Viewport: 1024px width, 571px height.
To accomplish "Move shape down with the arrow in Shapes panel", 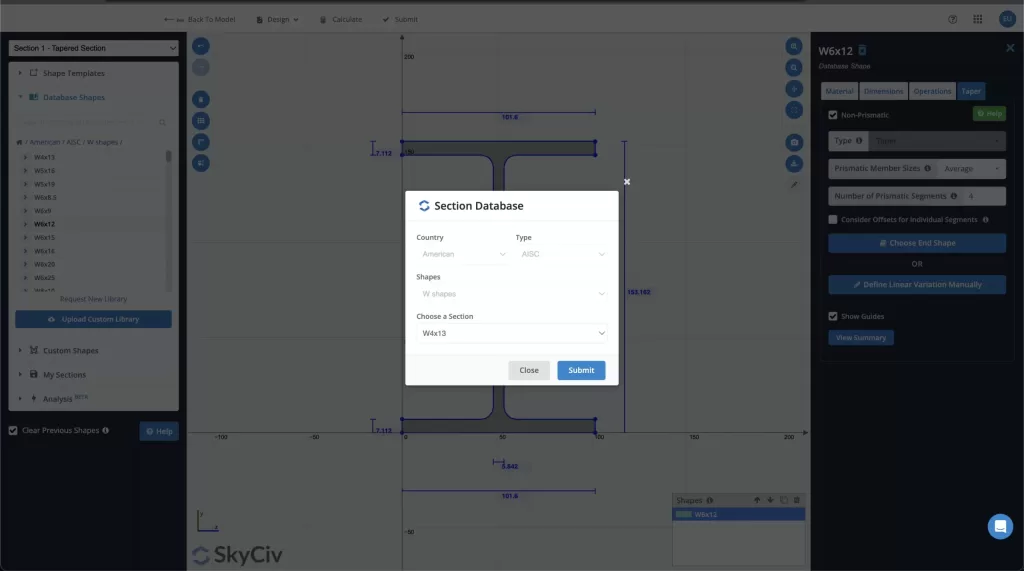I will click(x=771, y=500).
